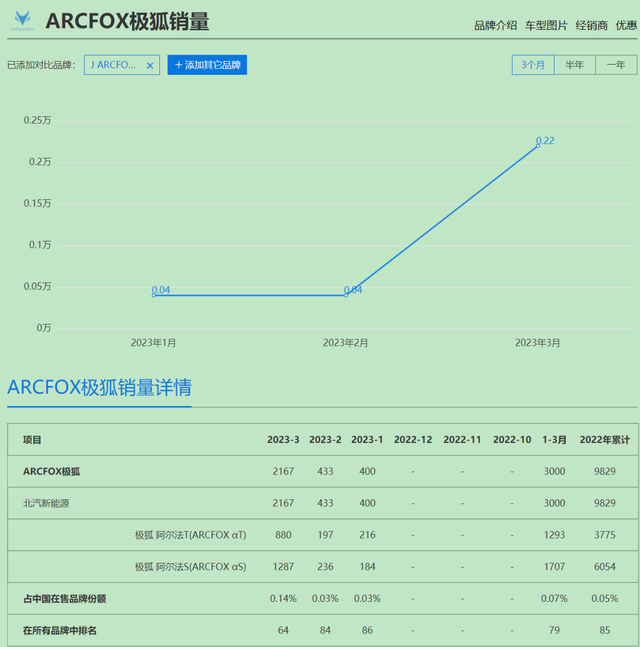
Task: Click the 0.25万 y-axis label
Action: 37,120
